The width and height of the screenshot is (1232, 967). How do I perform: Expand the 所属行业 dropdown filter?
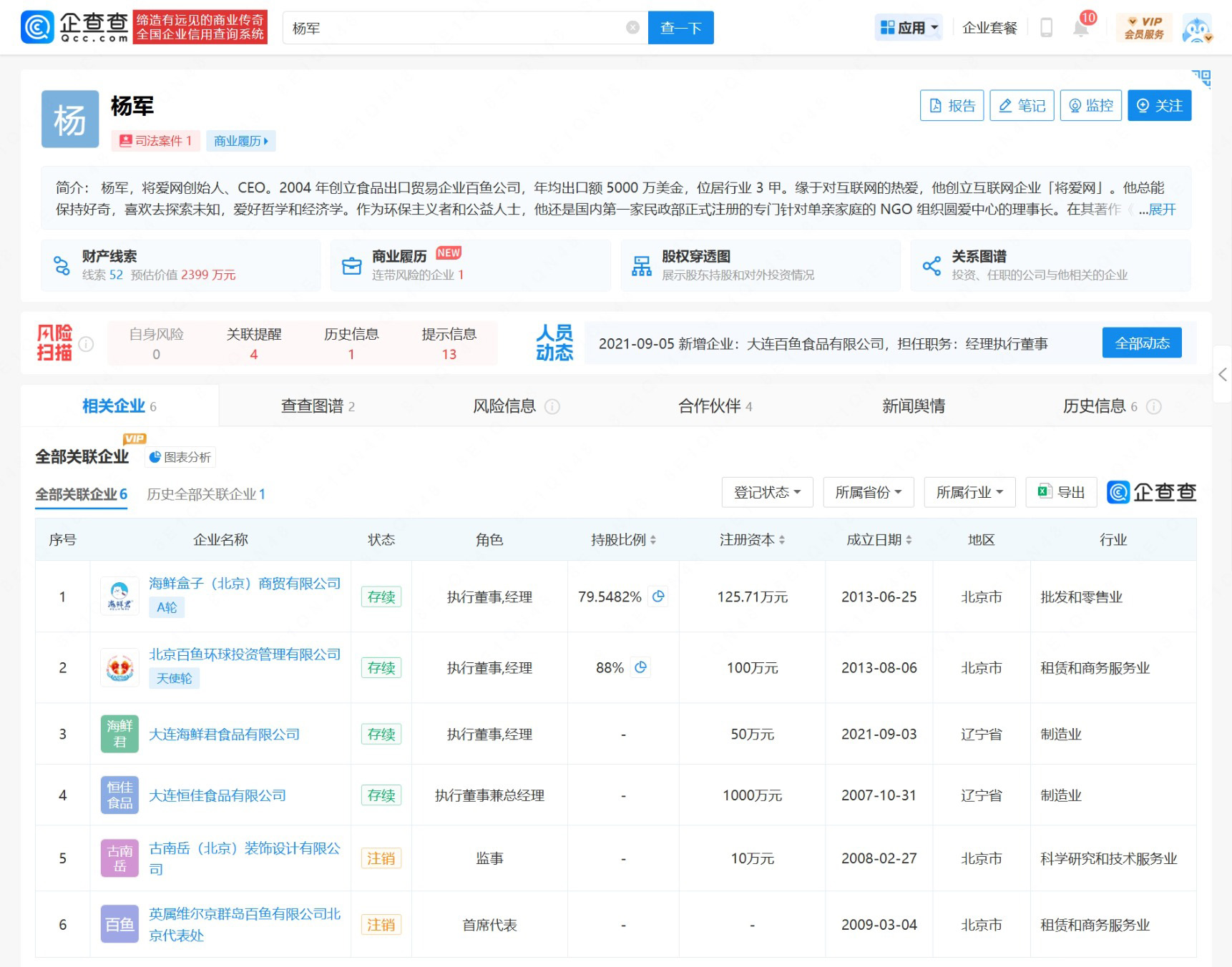click(969, 492)
